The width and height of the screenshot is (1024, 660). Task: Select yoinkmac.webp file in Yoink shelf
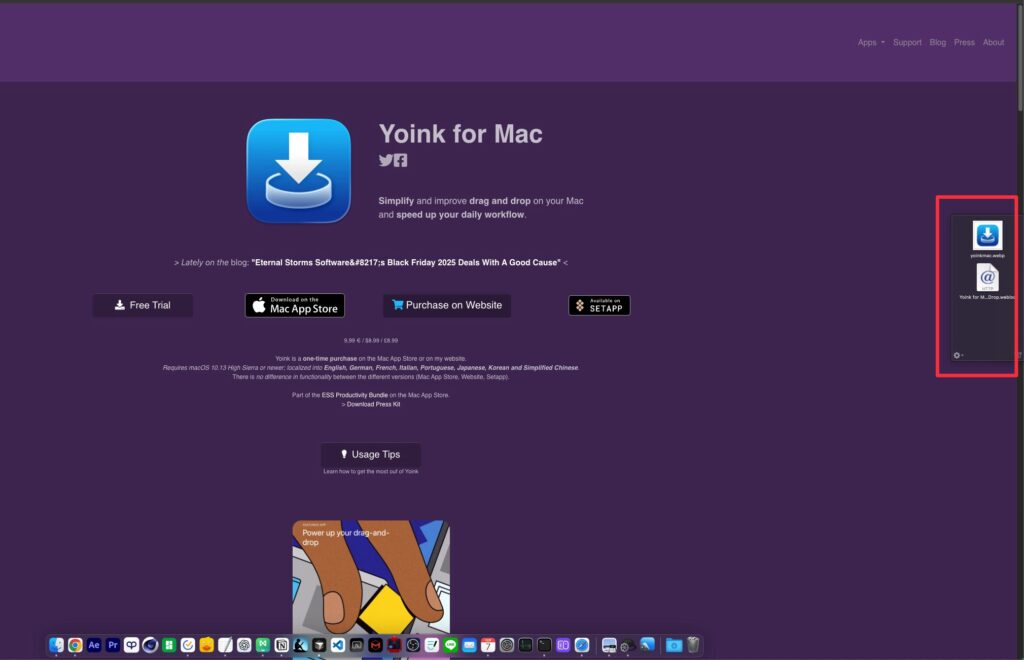pyautogui.click(x=987, y=236)
